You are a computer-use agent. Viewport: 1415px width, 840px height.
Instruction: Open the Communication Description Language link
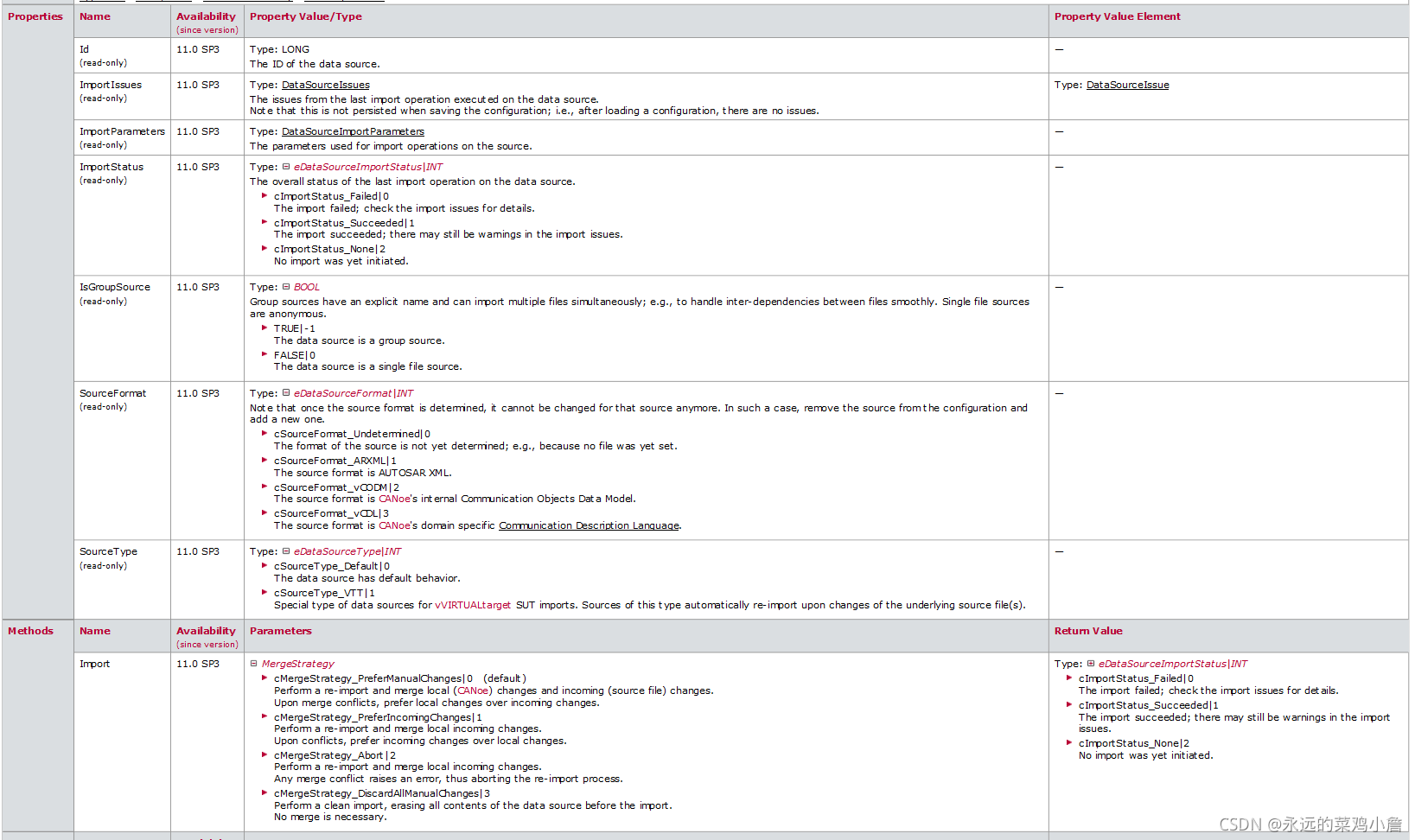pyautogui.click(x=589, y=525)
